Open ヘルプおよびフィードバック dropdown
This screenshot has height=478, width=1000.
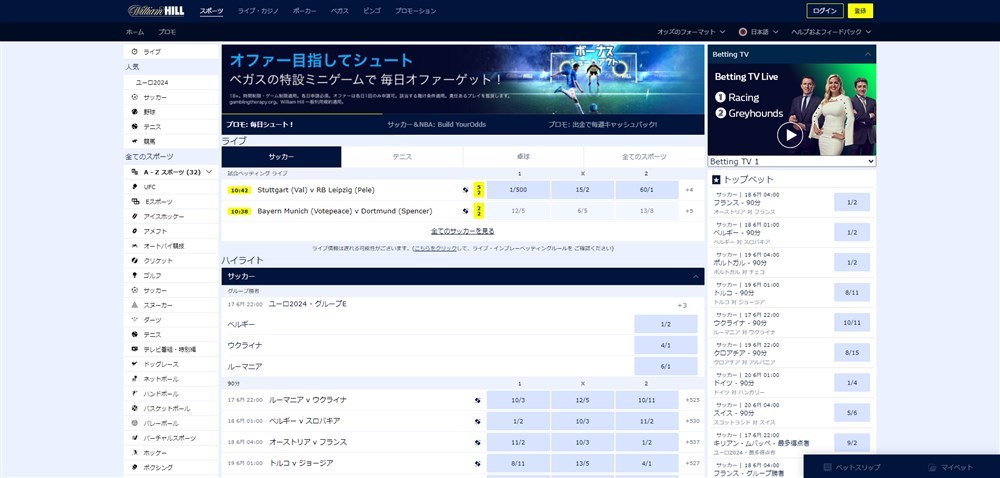[x=831, y=32]
